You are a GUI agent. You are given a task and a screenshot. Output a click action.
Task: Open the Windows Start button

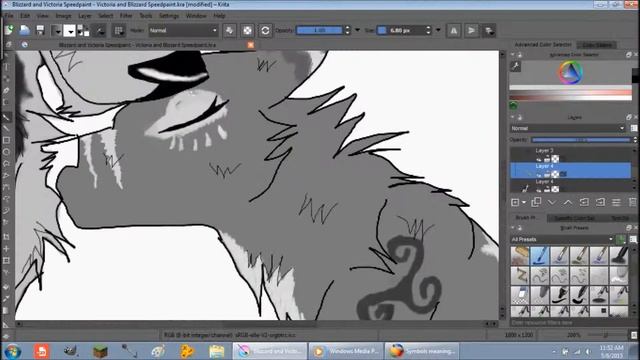click(x=13, y=351)
